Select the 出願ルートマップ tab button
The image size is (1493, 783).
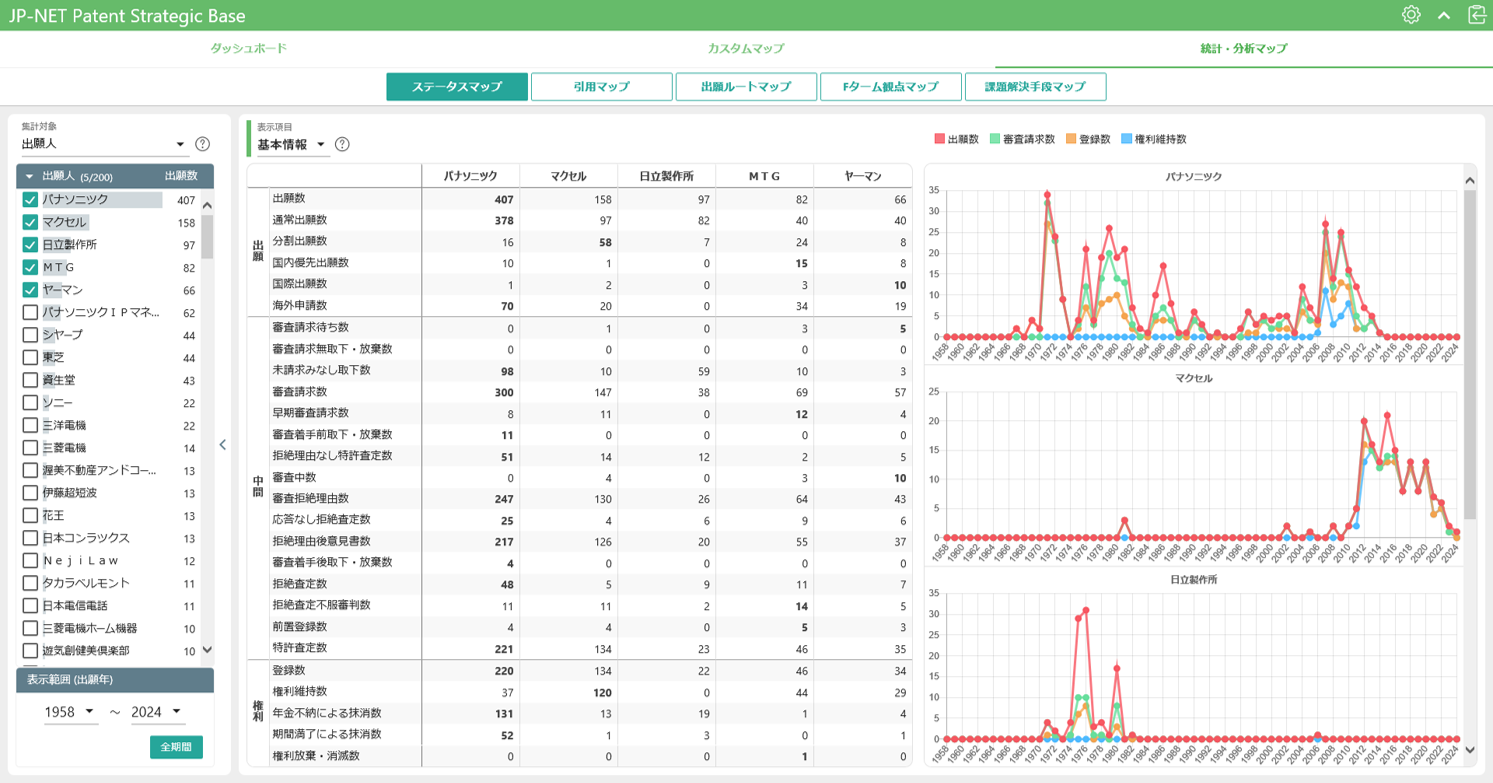pyautogui.click(x=746, y=87)
